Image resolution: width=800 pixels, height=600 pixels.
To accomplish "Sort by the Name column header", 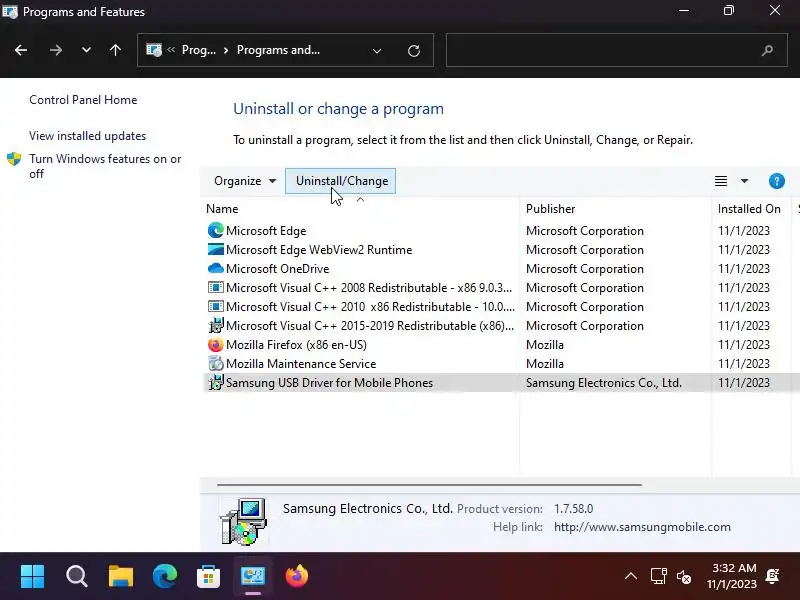I will point(222,209).
